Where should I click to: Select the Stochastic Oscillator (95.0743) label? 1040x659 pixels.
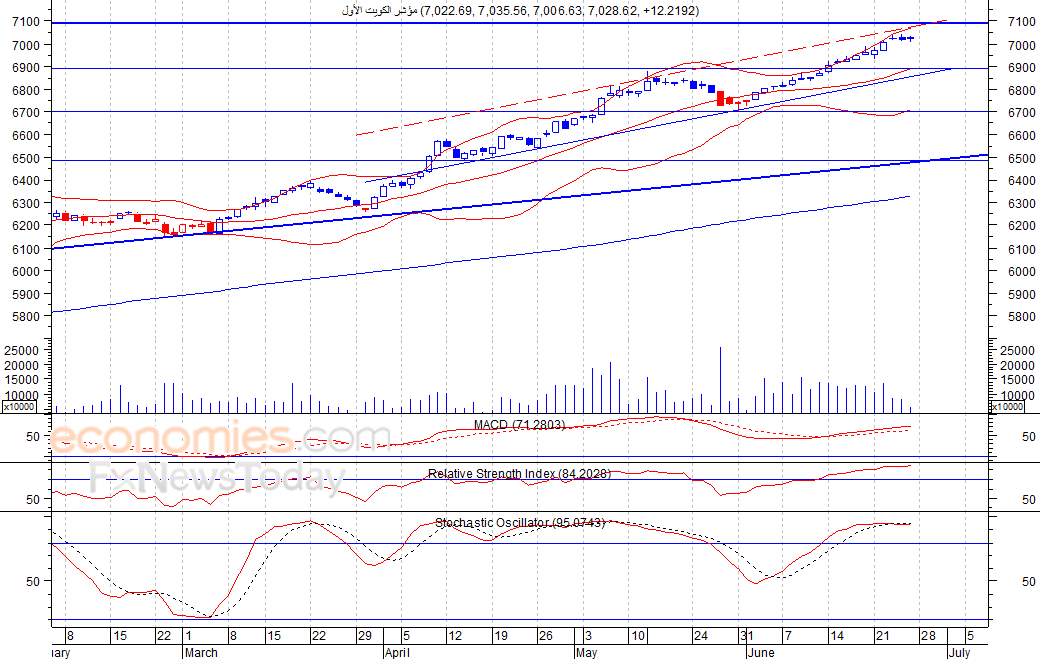pyautogui.click(x=520, y=522)
